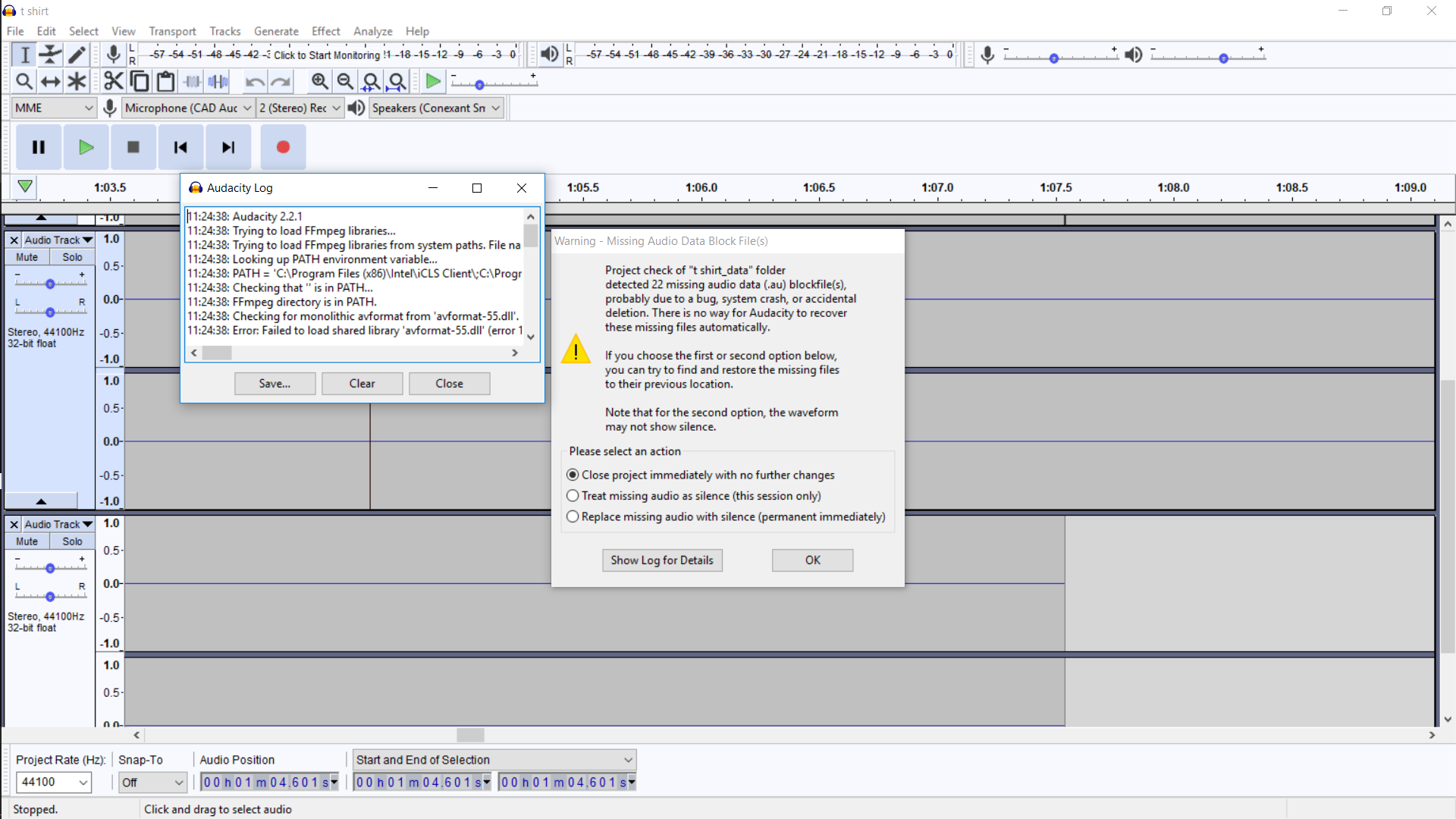
Task: Click Show Log for Details button
Action: pyautogui.click(x=662, y=560)
